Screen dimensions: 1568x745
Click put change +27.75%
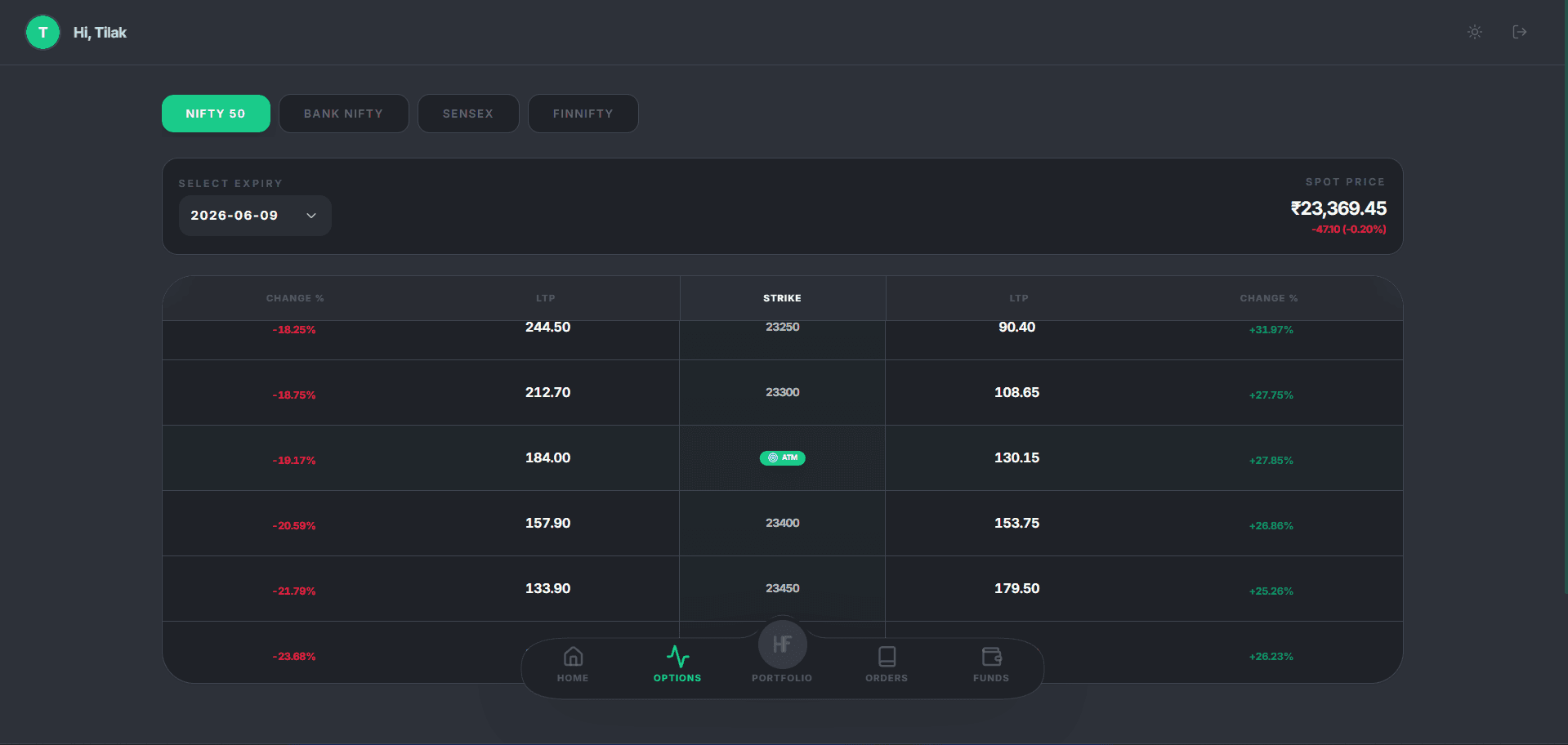tap(1271, 395)
